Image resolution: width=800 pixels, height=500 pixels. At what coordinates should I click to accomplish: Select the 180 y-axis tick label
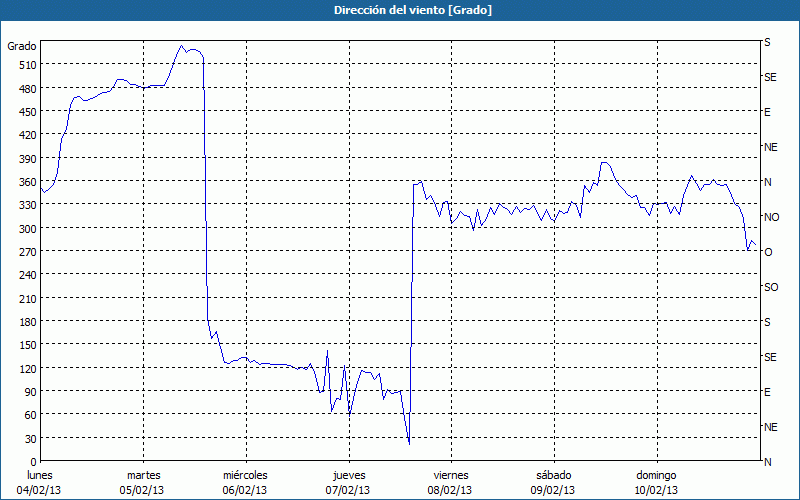(x=26, y=322)
